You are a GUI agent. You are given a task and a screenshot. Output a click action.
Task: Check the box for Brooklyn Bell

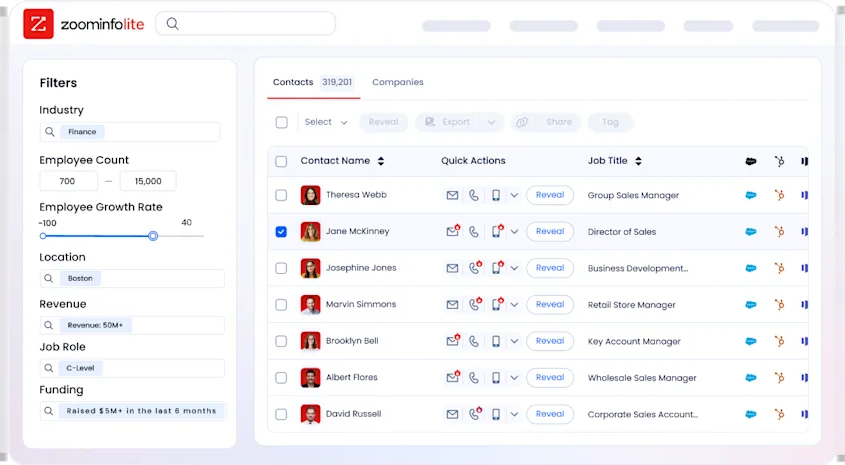281,341
